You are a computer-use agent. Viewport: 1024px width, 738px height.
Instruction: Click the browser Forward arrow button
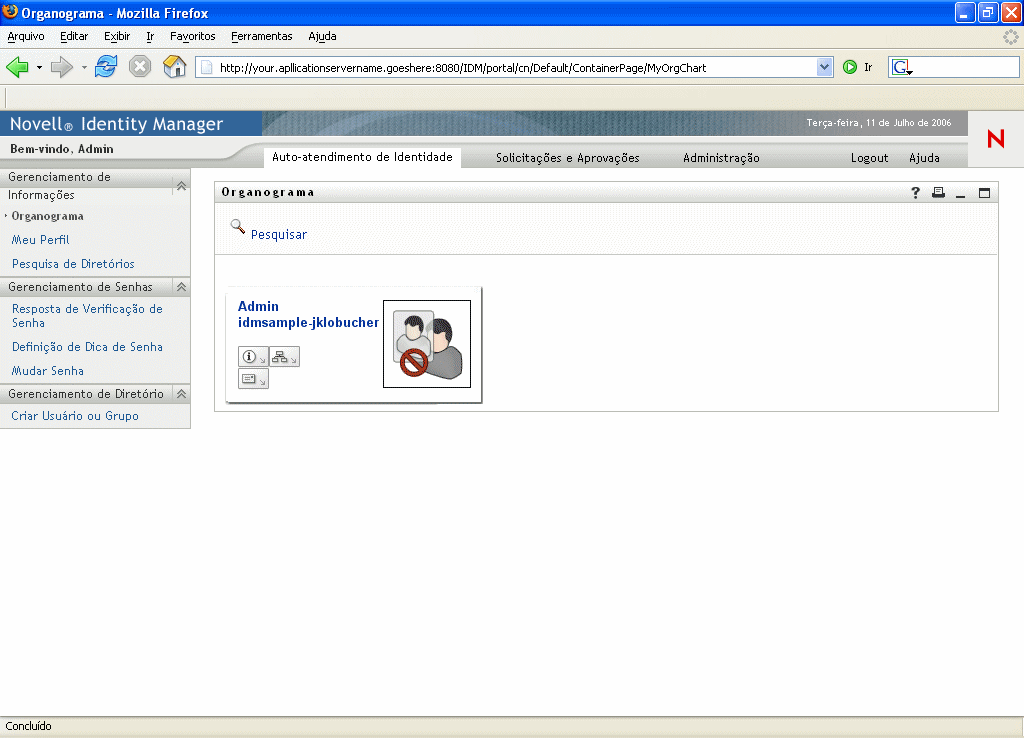[62, 67]
